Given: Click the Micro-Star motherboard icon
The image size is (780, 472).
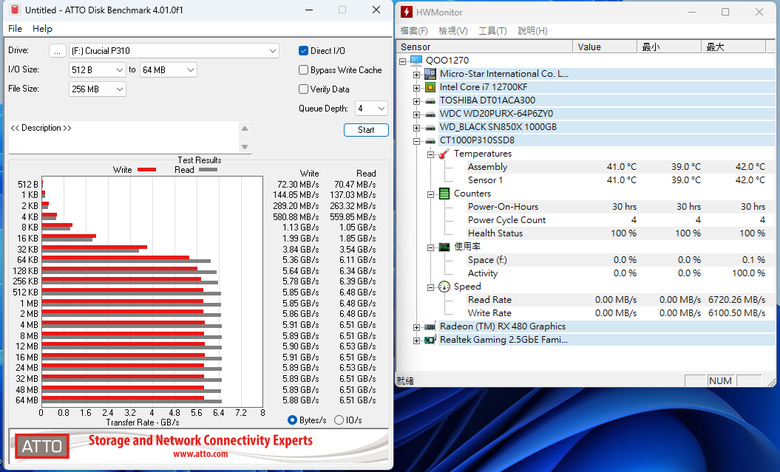Looking at the screenshot, I should (x=430, y=74).
